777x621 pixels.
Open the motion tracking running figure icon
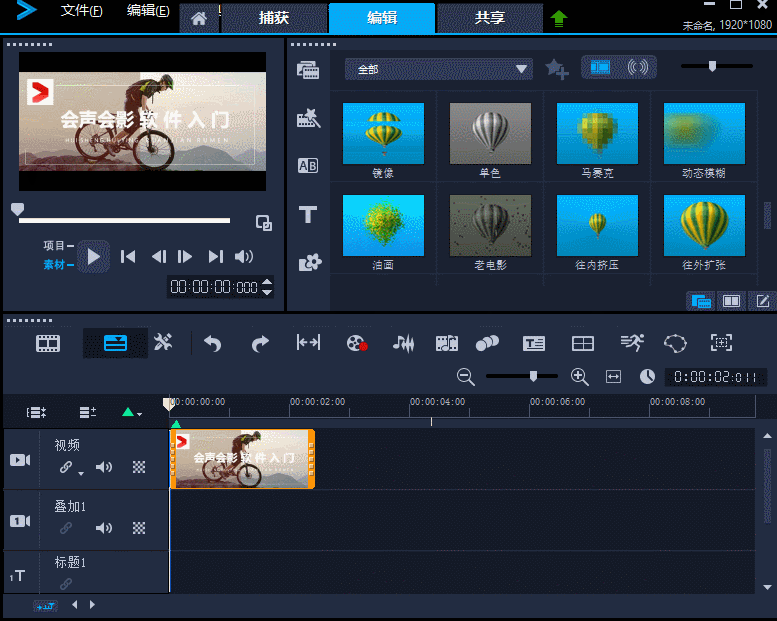click(631, 343)
